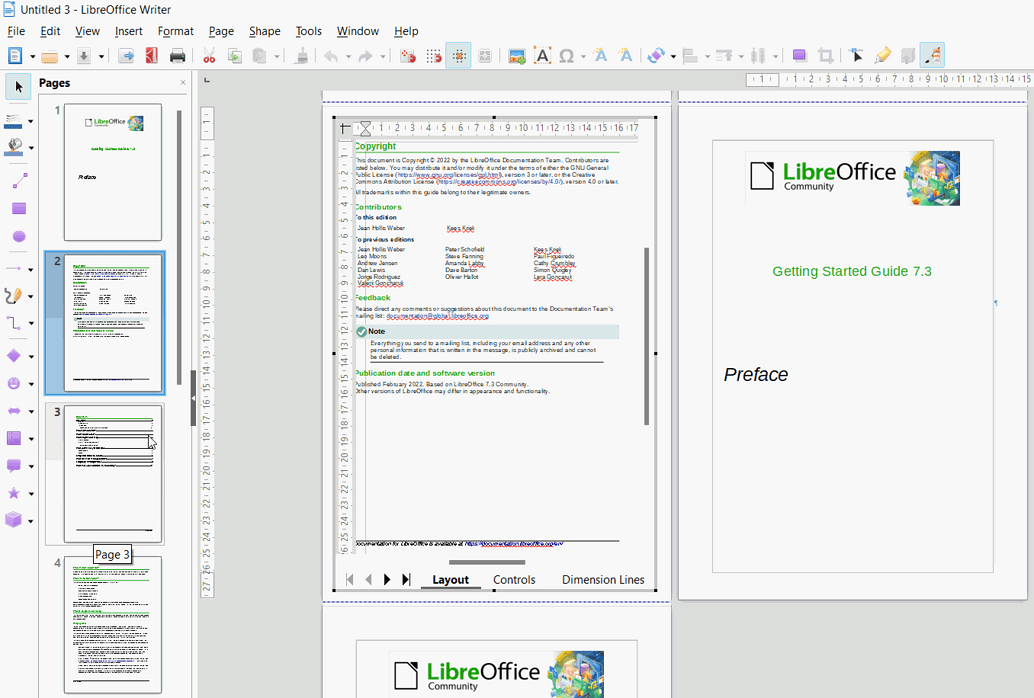Click the Open folder icon
Image resolution: width=1034 pixels, height=698 pixels.
(49, 56)
